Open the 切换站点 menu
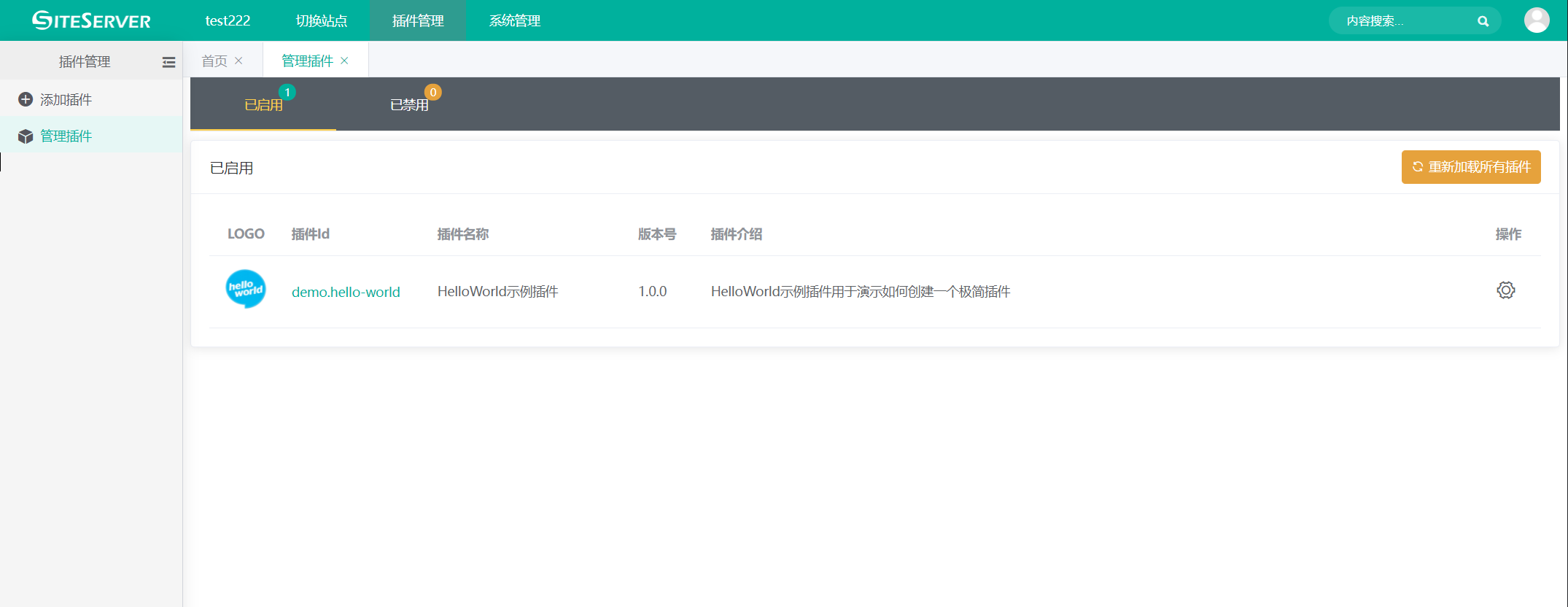 point(322,20)
